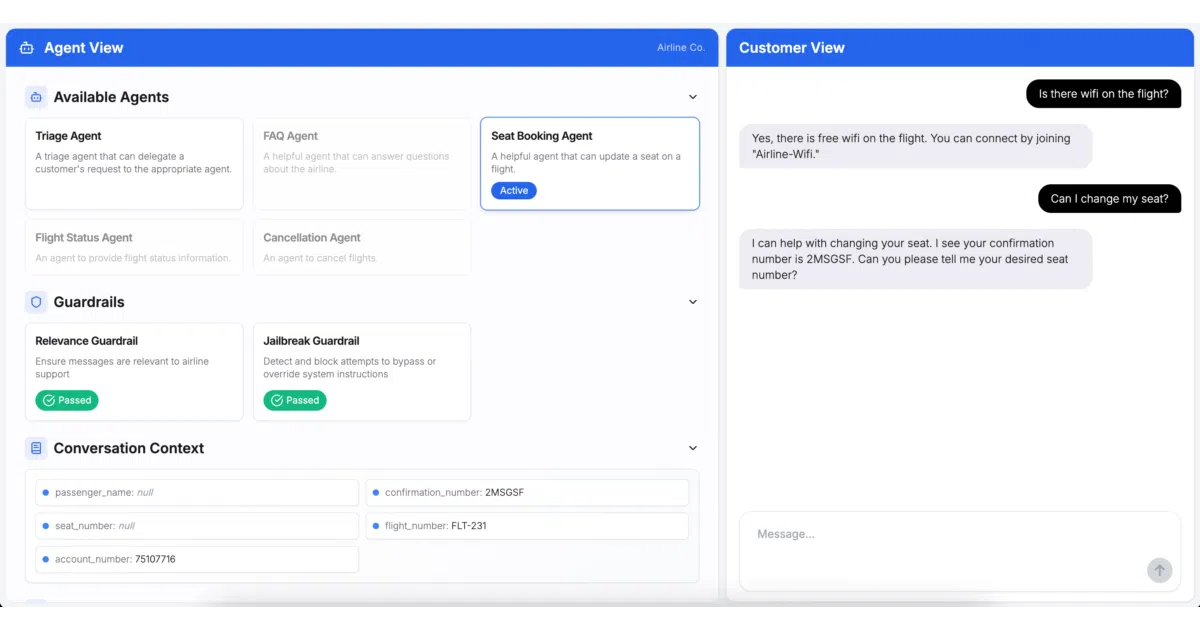Click the confirmation_number 2MSGSF field

click(527, 493)
